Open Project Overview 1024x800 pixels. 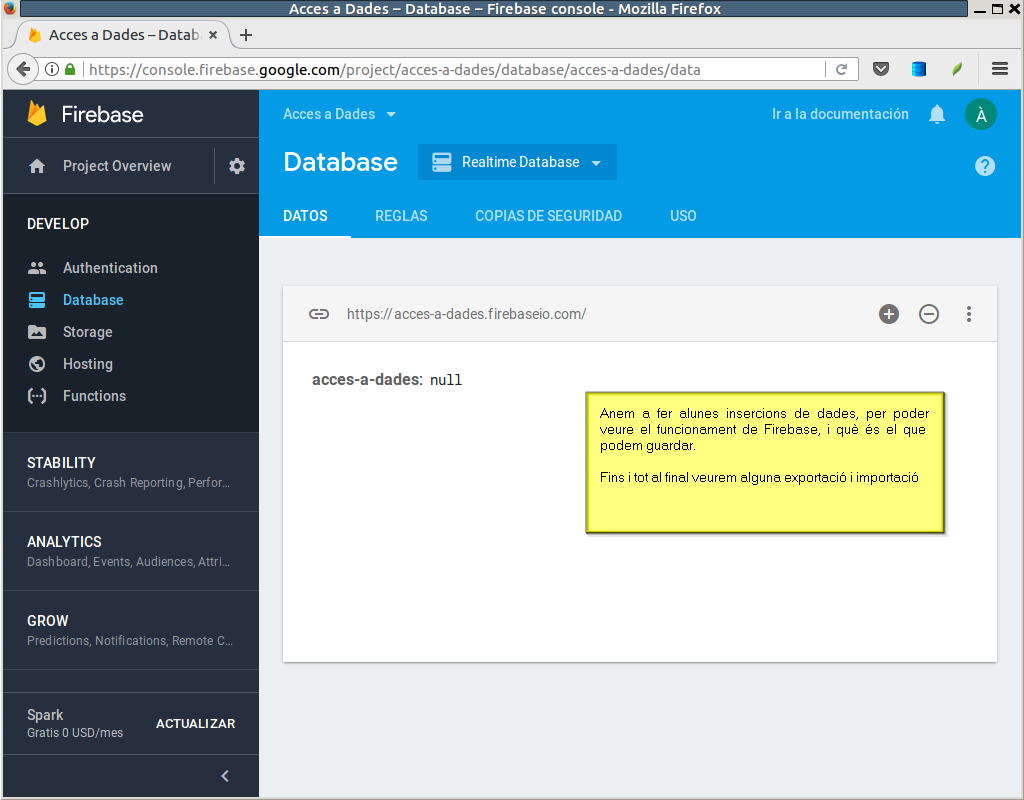(117, 166)
